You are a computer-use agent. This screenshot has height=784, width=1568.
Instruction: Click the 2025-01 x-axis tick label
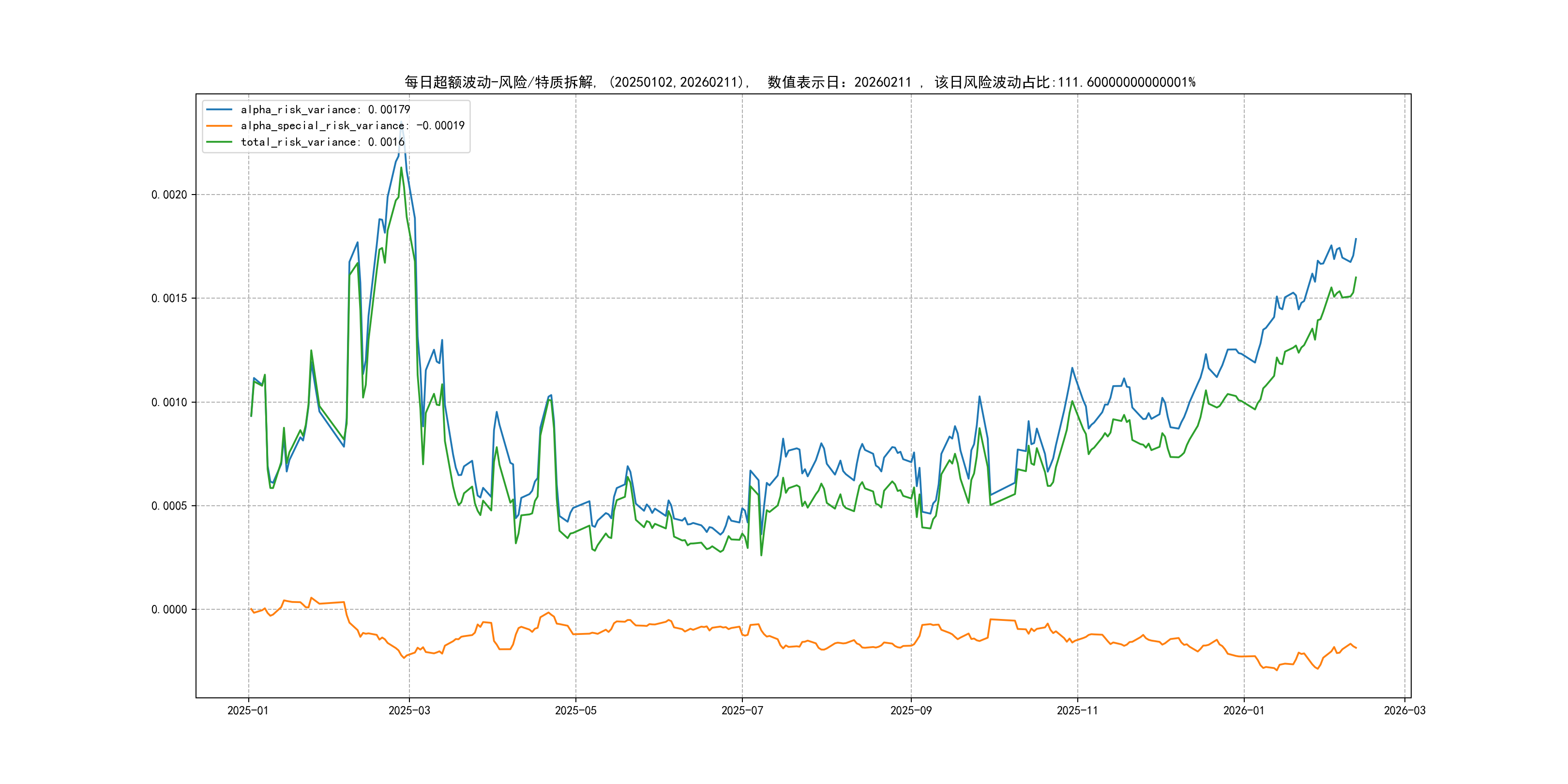(x=248, y=710)
